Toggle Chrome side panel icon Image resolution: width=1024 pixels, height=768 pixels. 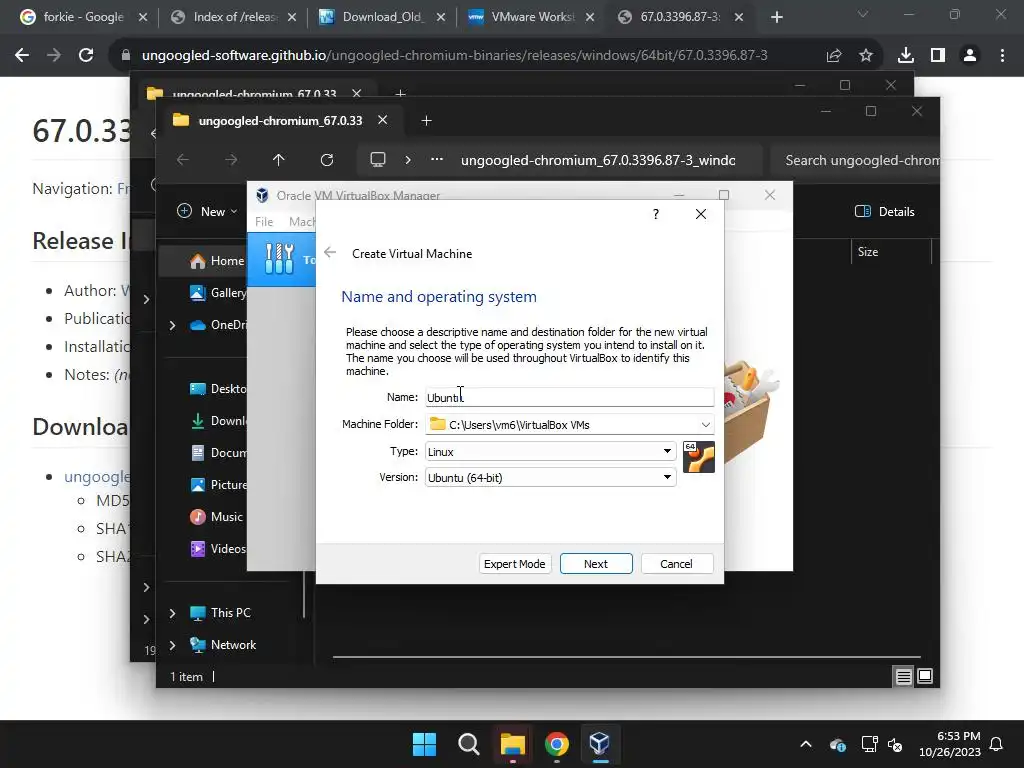pyautogui.click(x=938, y=56)
